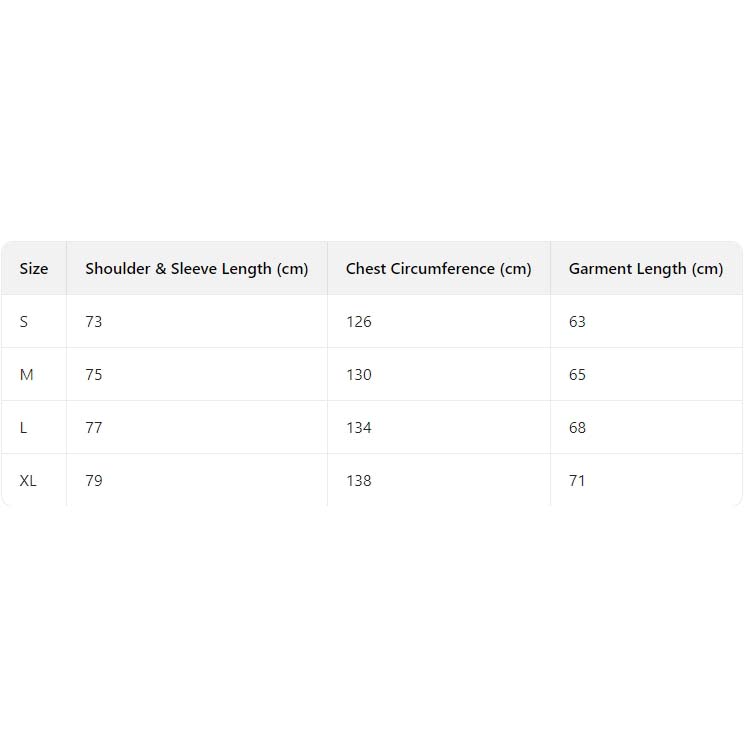Image resolution: width=746 pixels, height=746 pixels.
Task: Click the Chest Circumference column header
Action: (x=438, y=269)
